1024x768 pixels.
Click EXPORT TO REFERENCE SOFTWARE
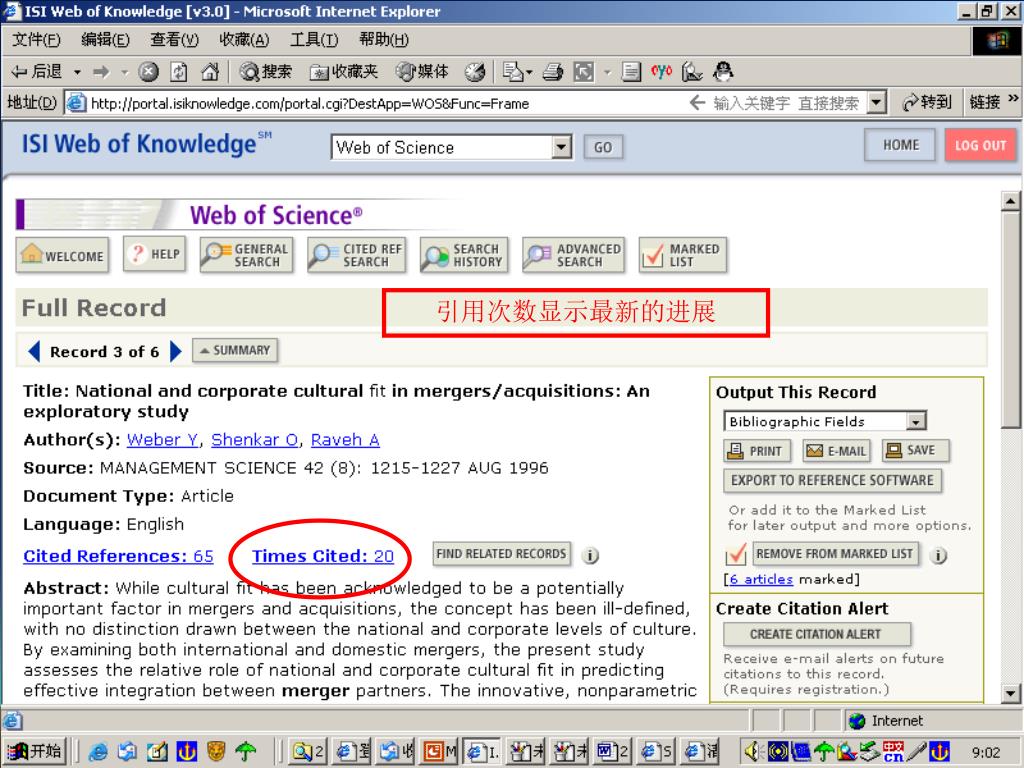(x=832, y=481)
